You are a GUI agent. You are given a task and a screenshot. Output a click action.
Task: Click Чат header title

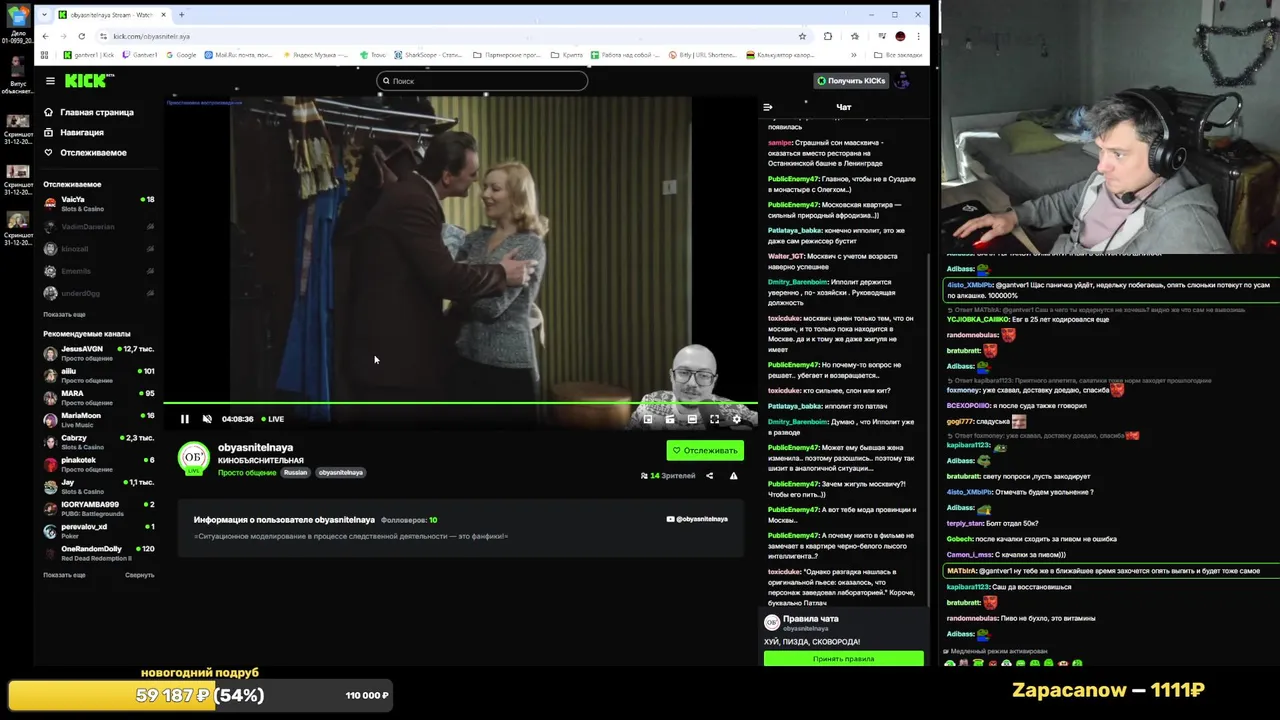(x=844, y=107)
